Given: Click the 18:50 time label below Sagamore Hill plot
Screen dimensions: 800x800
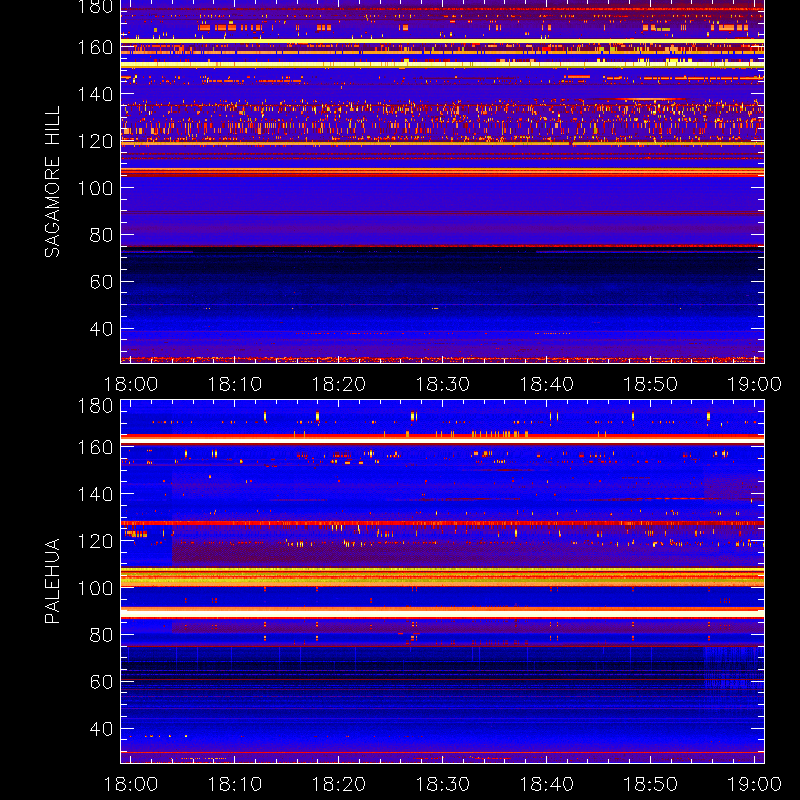Looking at the screenshot, I should click(651, 384).
